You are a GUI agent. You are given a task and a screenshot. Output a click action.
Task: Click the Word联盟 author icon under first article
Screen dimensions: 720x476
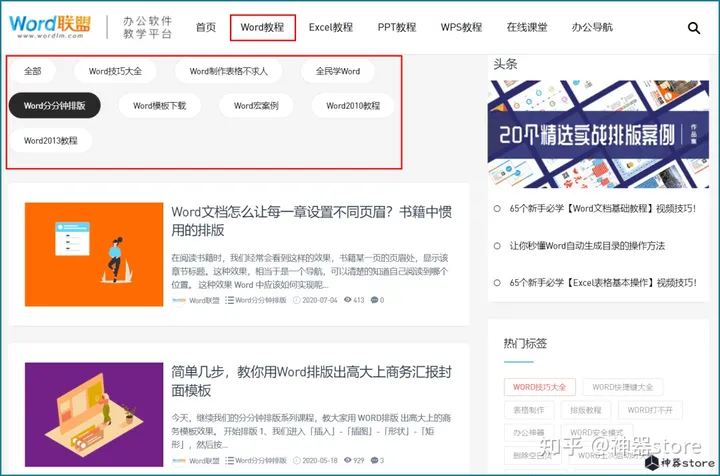(x=179, y=300)
